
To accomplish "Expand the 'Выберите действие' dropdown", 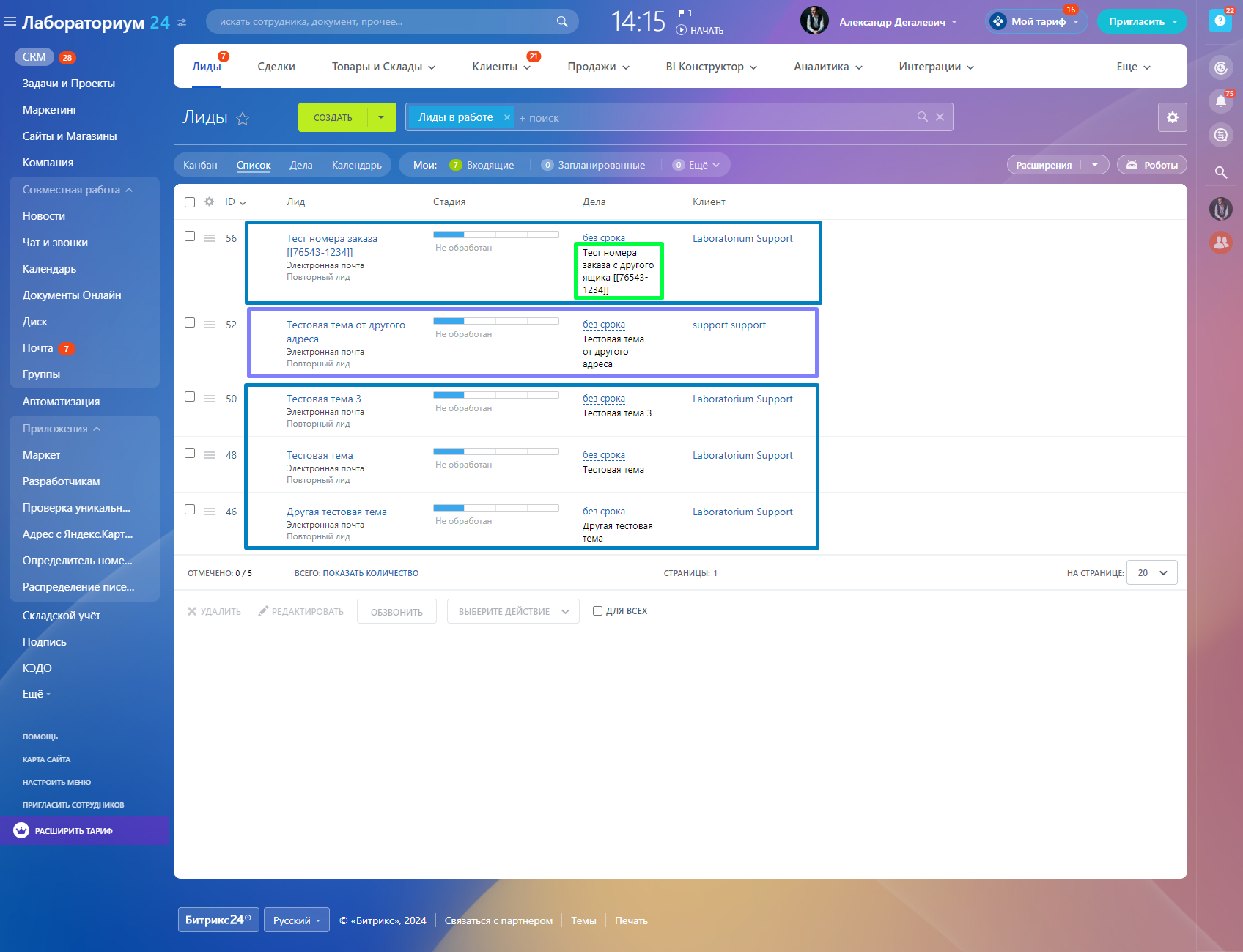I will click(x=513, y=611).
